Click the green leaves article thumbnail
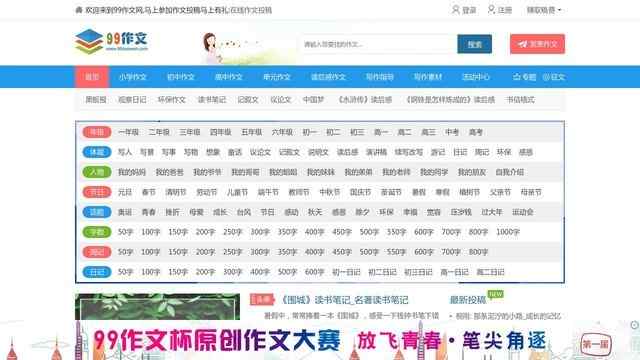 158,307
